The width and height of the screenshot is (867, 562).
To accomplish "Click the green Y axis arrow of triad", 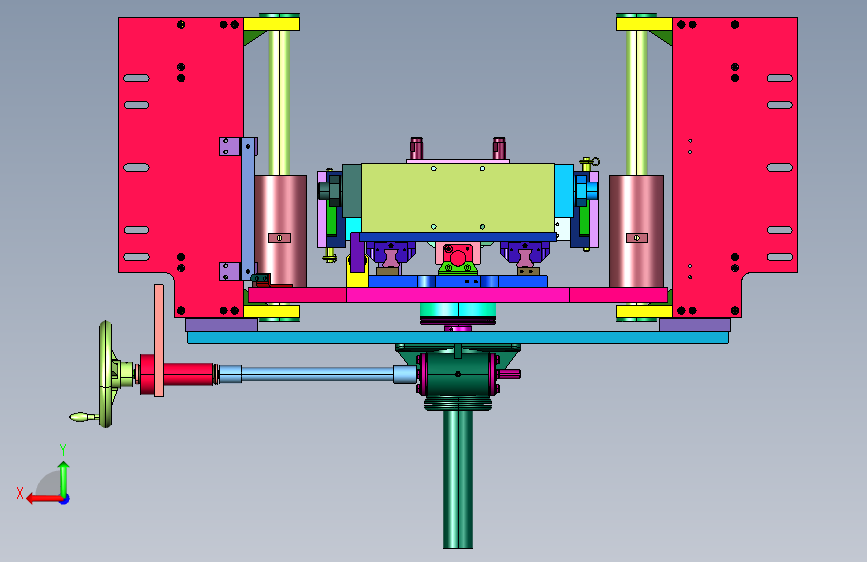I will tap(64, 479).
